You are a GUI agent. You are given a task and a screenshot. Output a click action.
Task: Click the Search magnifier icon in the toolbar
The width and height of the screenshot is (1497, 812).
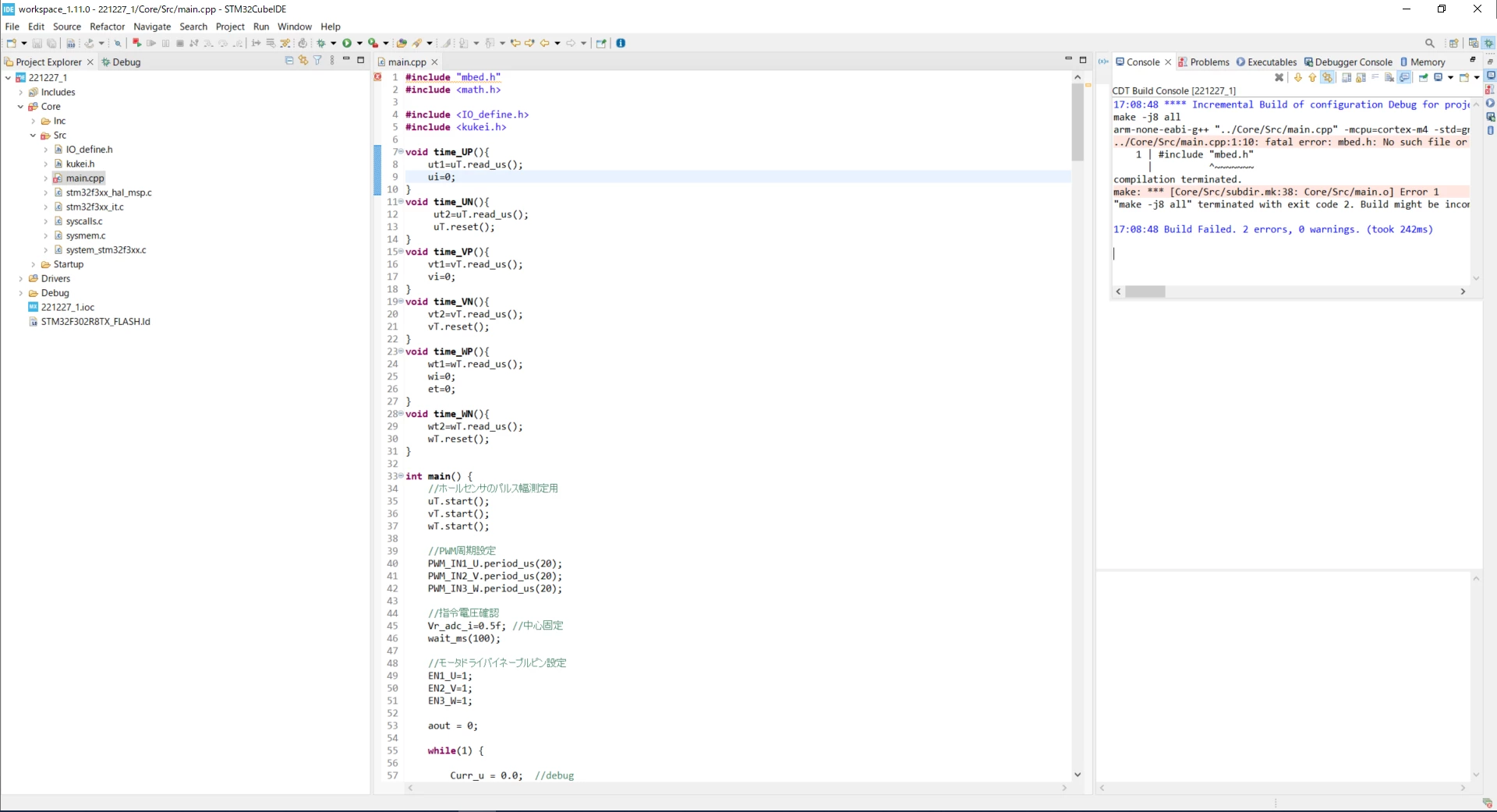[x=1429, y=44]
